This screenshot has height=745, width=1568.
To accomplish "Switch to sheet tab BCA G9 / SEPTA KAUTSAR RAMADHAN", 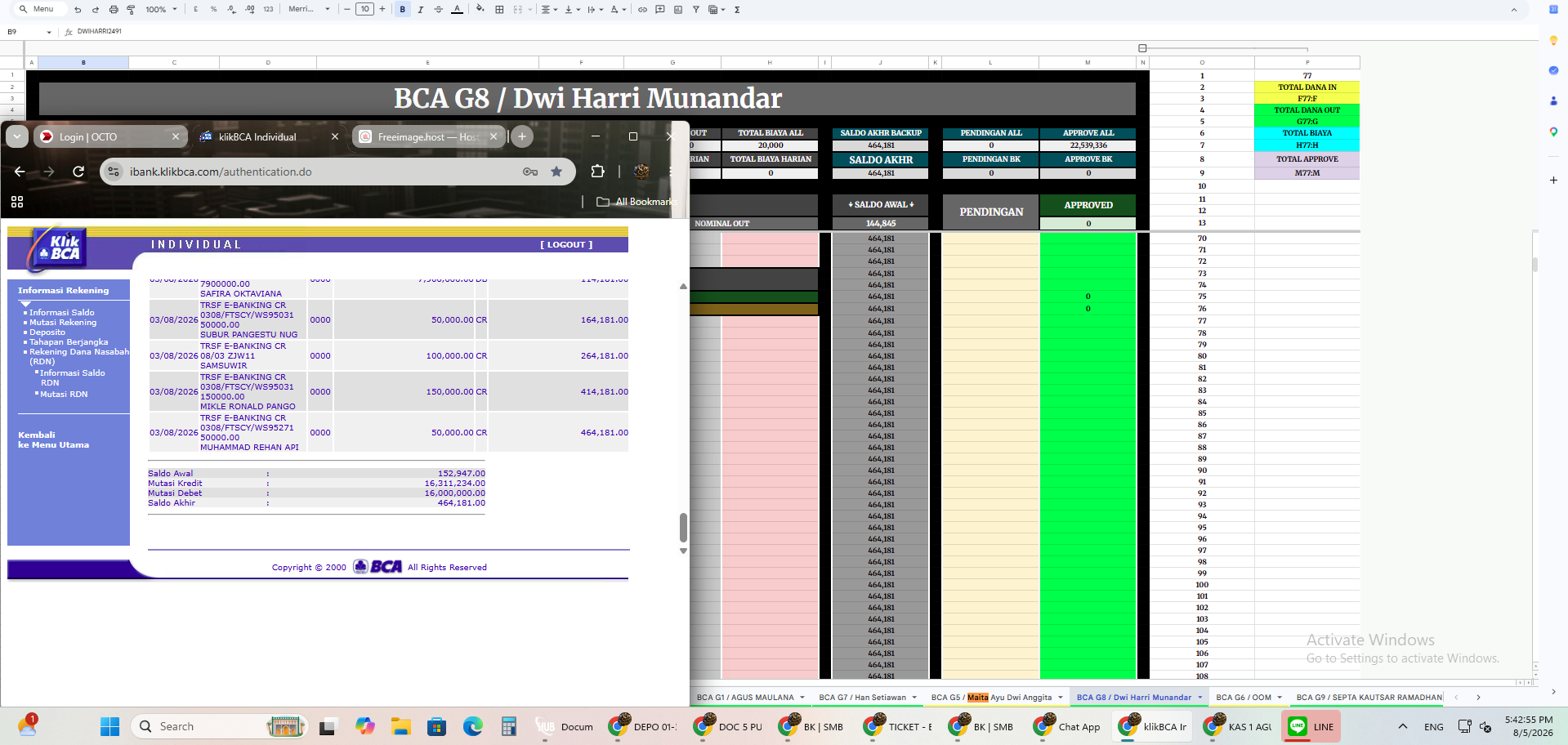I will pos(1369,698).
